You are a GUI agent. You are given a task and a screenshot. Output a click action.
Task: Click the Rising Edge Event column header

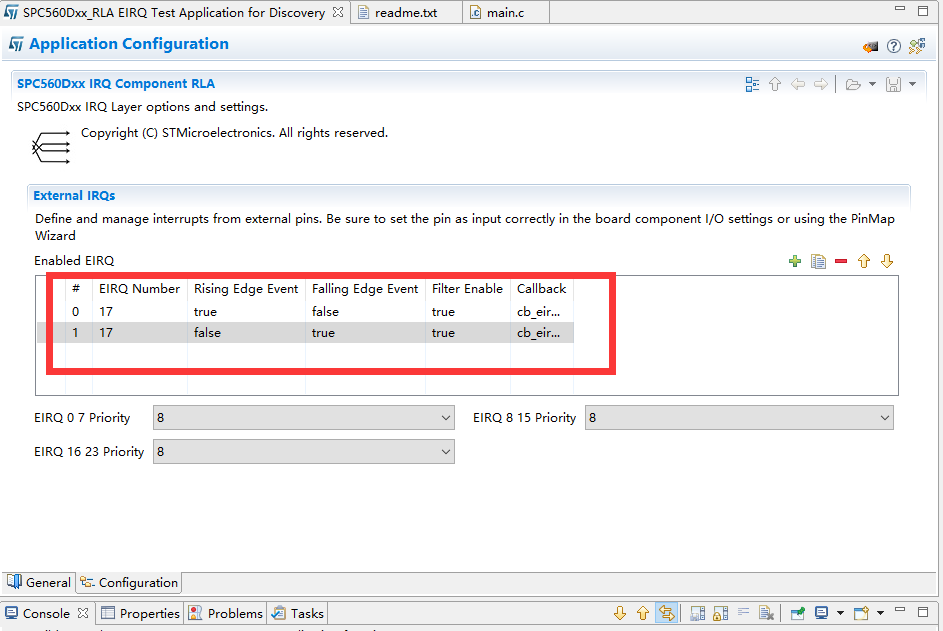[245, 289]
